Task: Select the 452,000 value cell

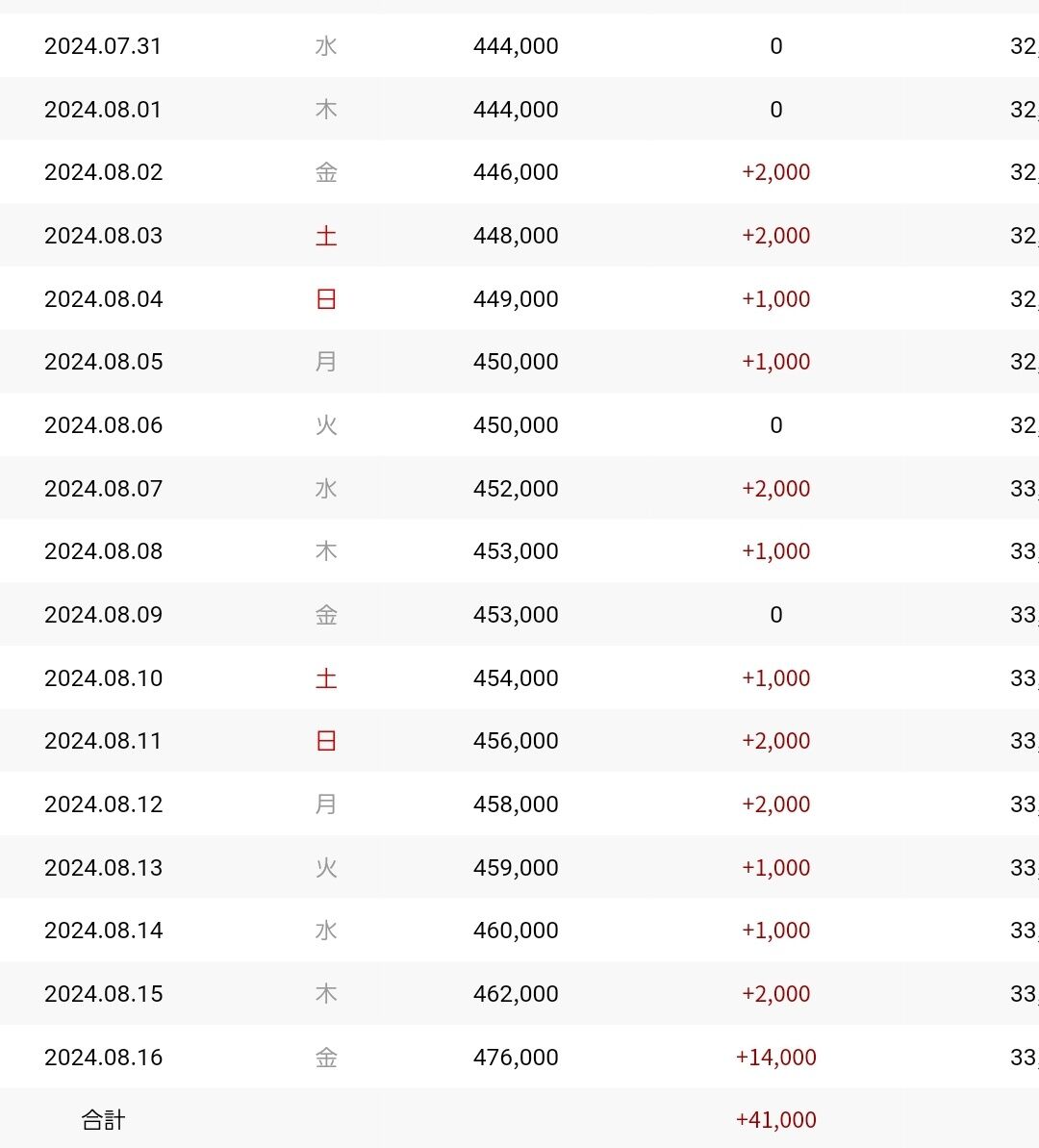Action: [x=516, y=489]
